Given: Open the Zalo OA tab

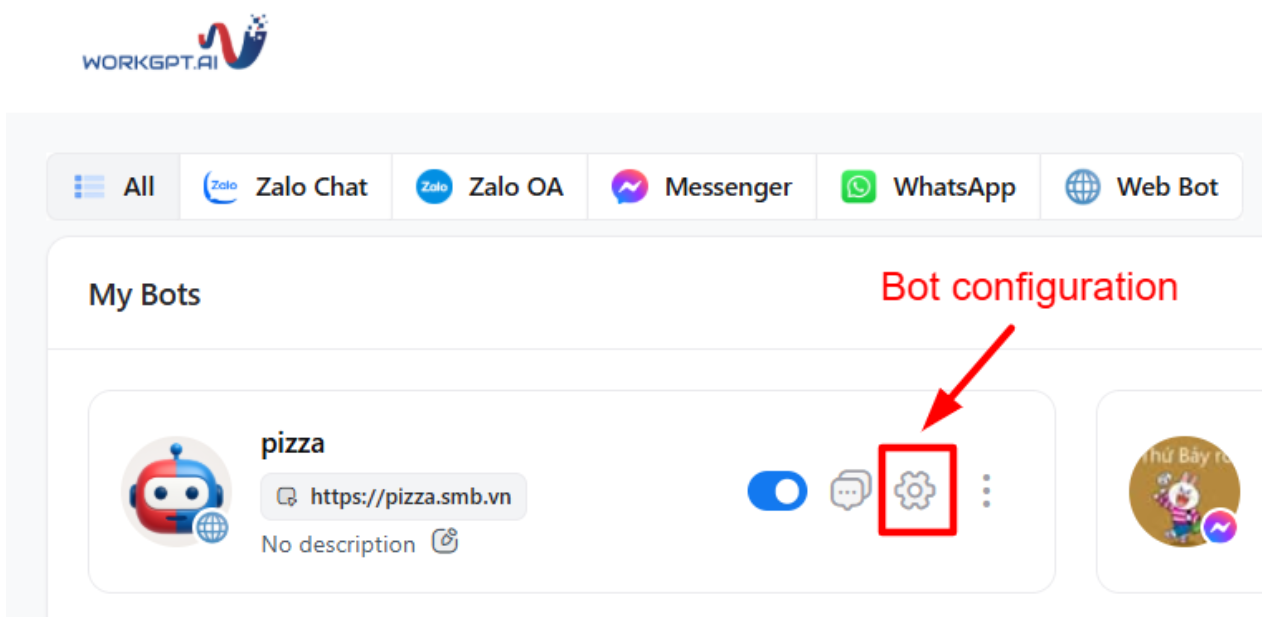Looking at the screenshot, I should [490, 187].
